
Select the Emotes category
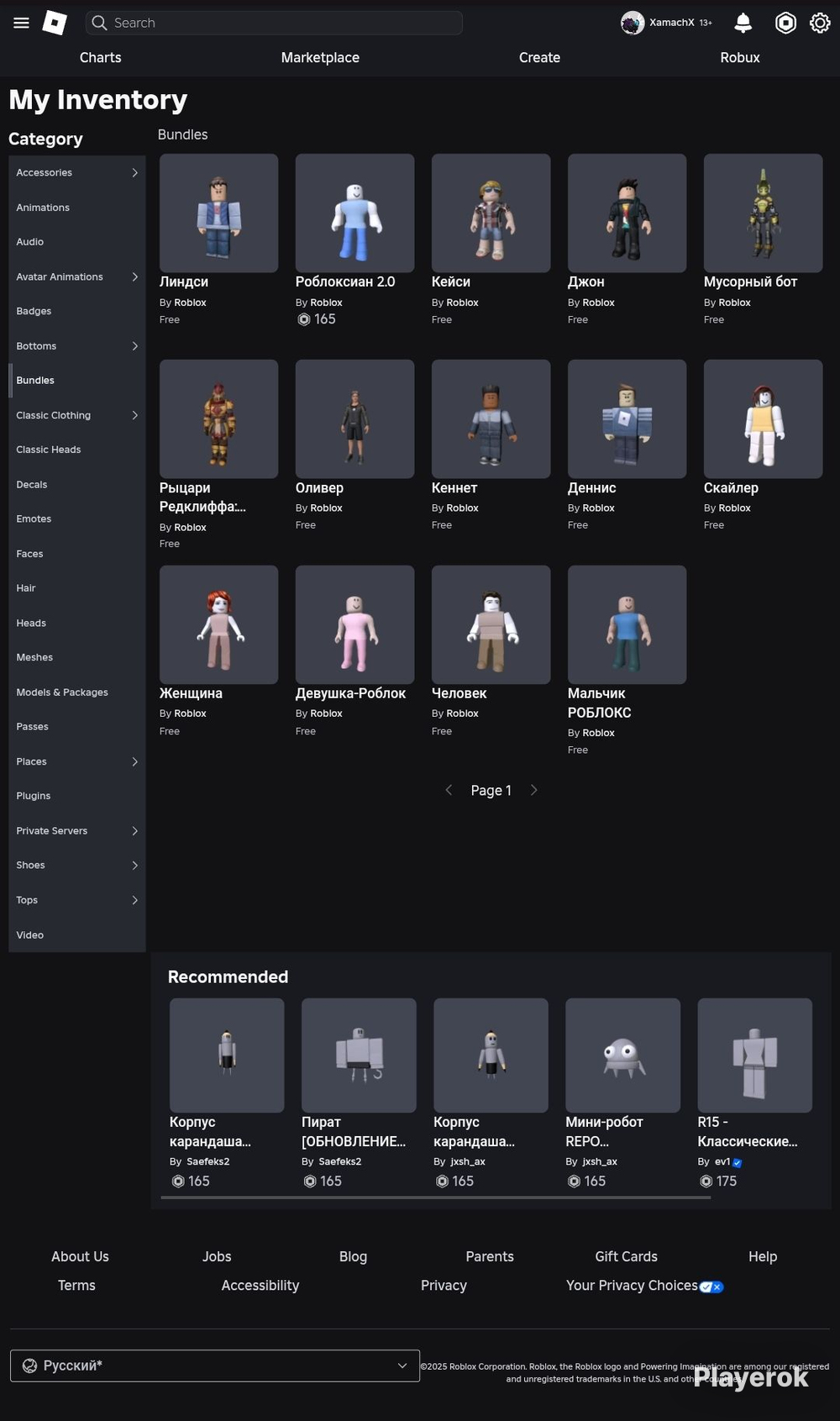[x=77, y=518]
